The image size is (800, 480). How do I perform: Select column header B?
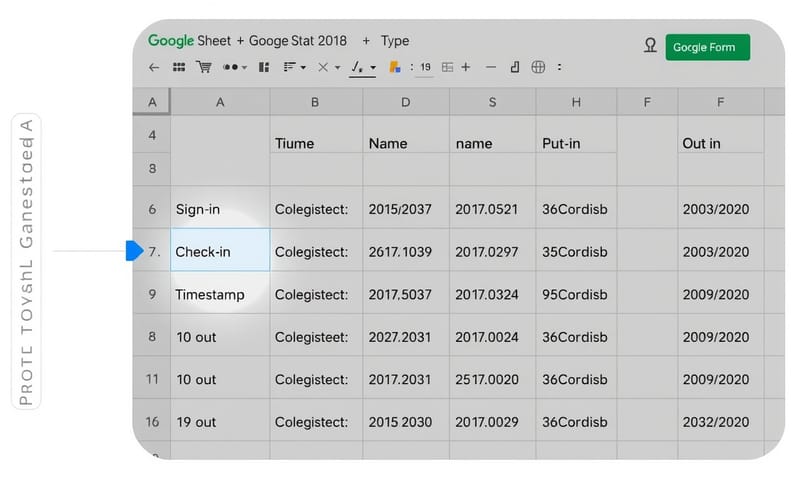pyautogui.click(x=315, y=102)
